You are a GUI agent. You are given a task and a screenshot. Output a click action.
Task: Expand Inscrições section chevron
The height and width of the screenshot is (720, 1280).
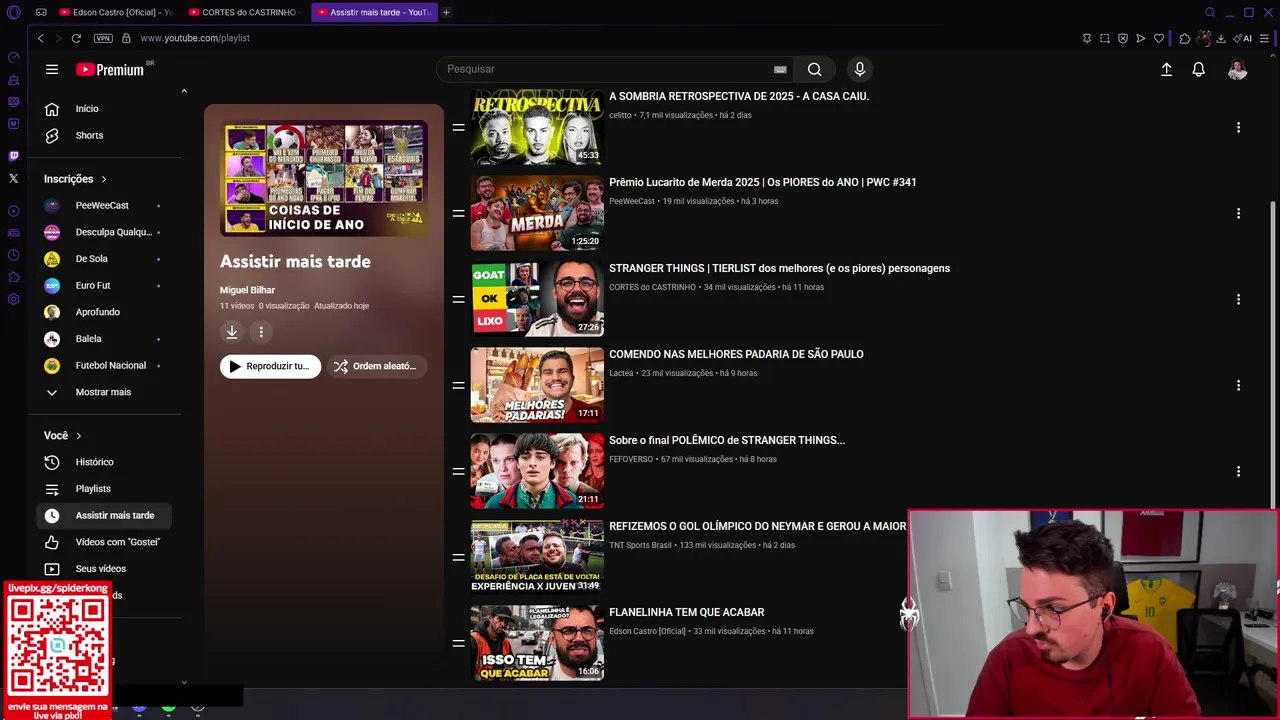point(103,179)
